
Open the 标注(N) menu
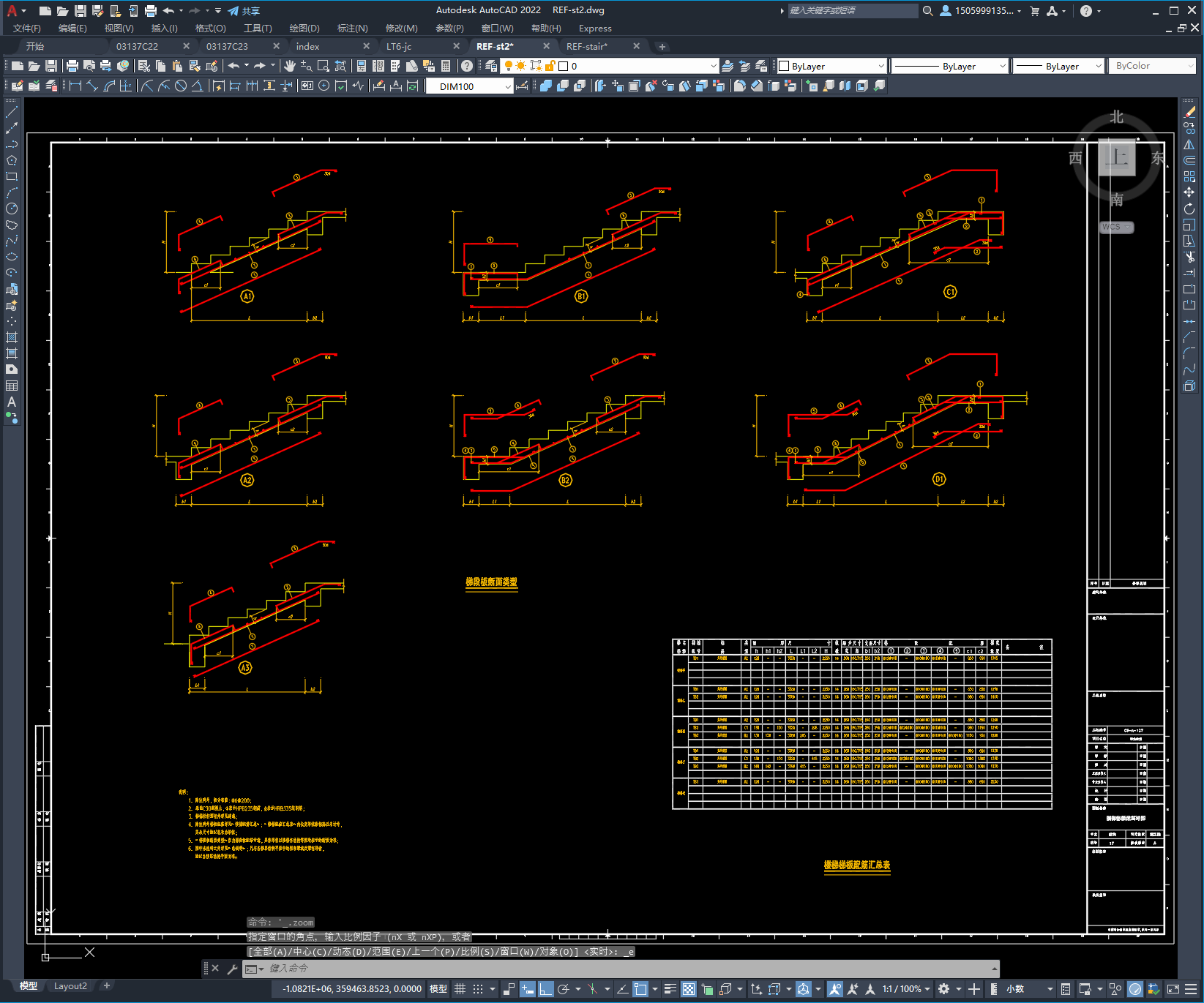coord(352,29)
